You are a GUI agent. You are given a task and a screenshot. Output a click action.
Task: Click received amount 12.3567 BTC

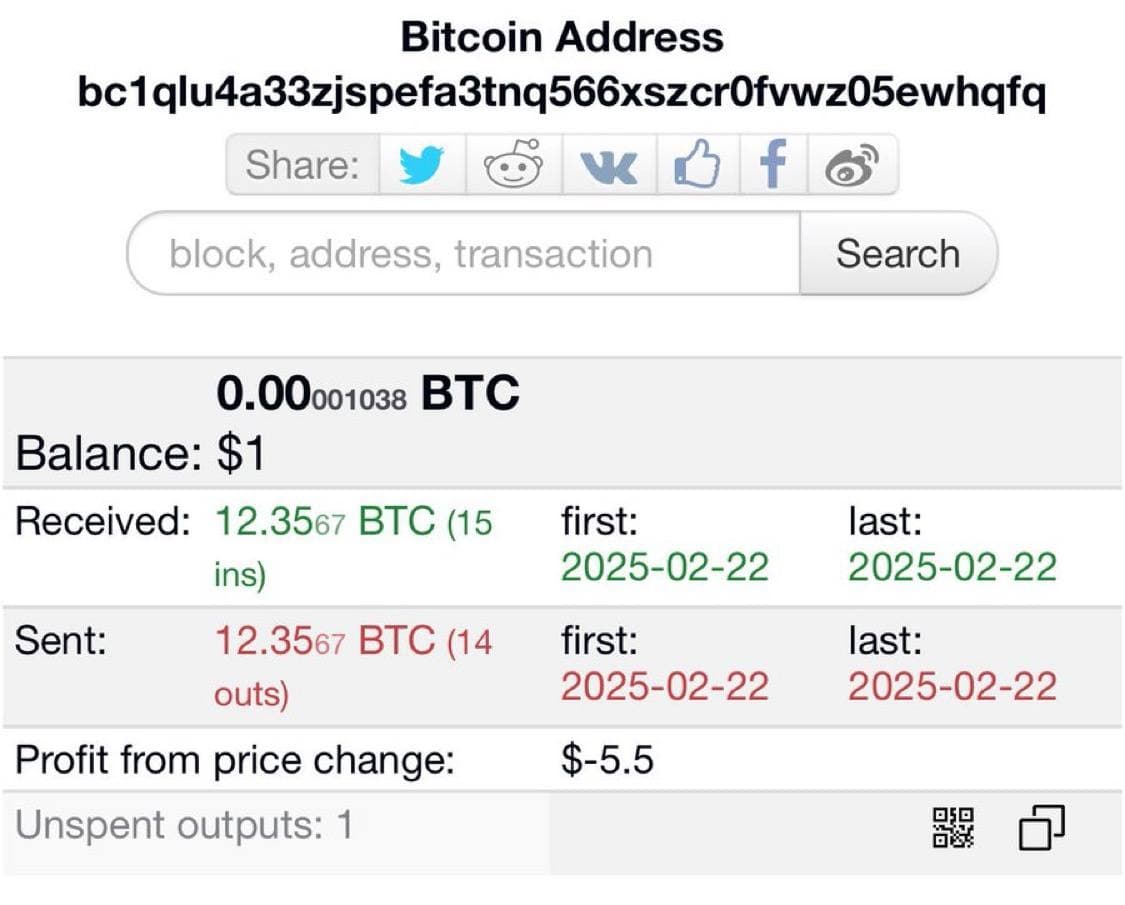(x=326, y=522)
